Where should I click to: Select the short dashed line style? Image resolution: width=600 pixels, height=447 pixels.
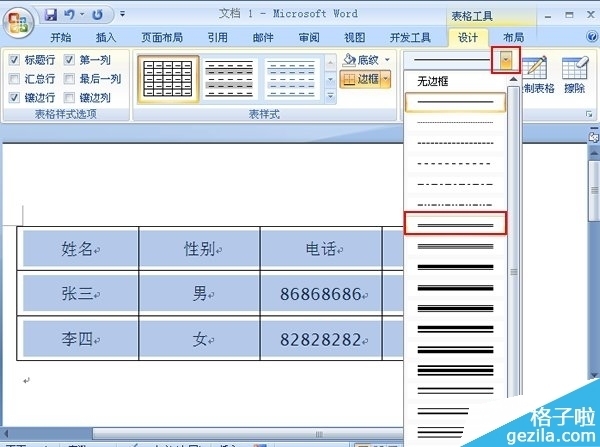click(455, 144)
